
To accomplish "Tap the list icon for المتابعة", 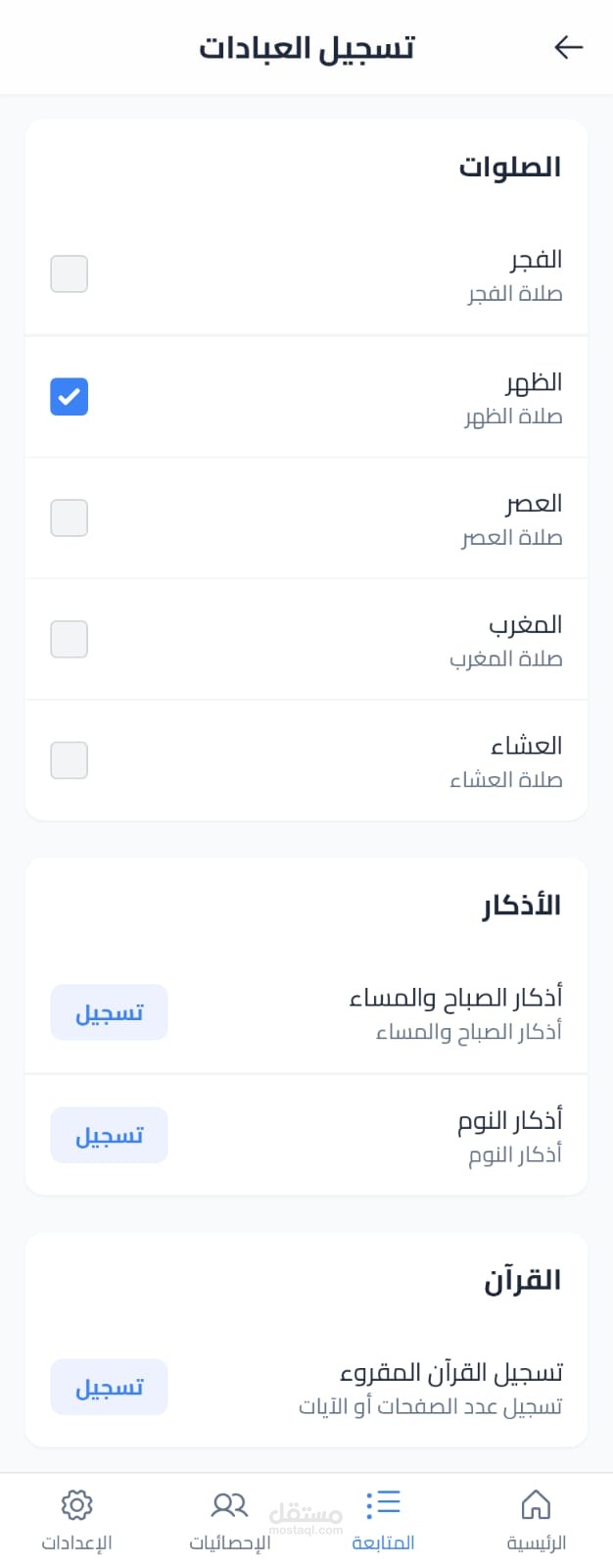I will (383, 1503).
